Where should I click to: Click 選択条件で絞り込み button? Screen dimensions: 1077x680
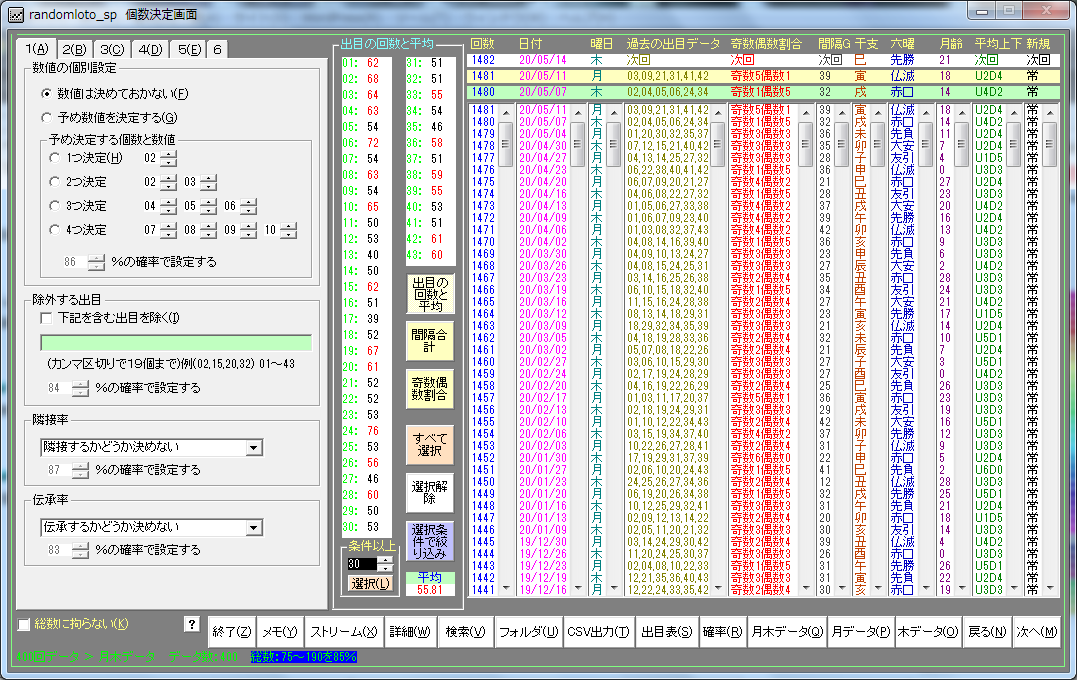[x=430, y=541]
